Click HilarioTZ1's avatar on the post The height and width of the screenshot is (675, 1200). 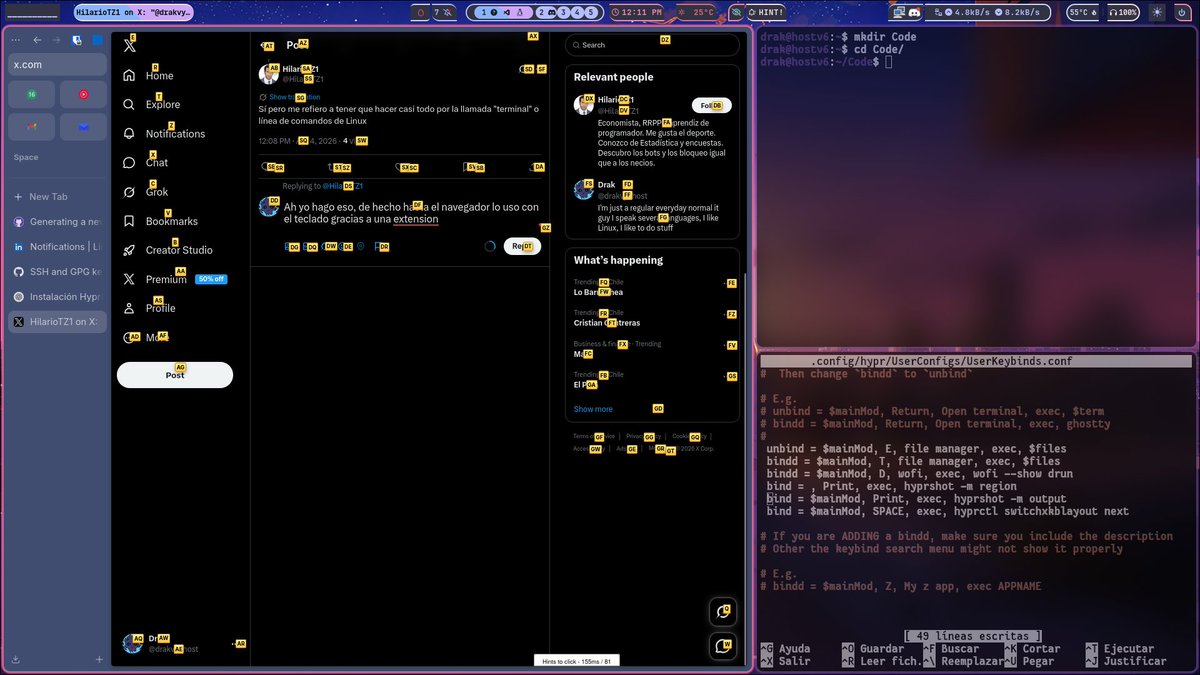(268, 74)
